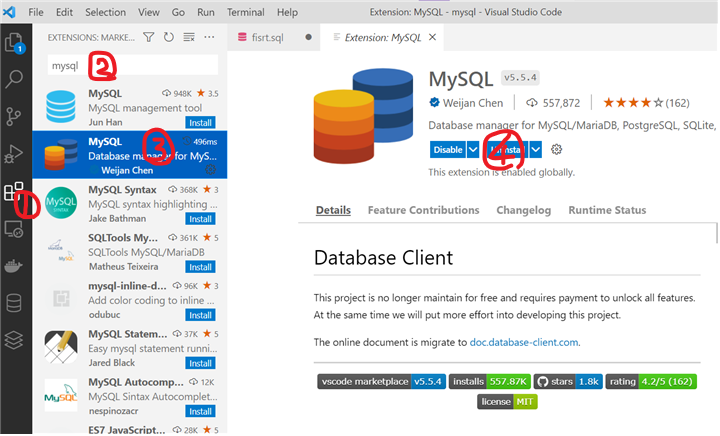Image resolution: width=720 pixels, height=436 pixels.
Task: Open the Extensions view icon
Action: pos(13,191)
